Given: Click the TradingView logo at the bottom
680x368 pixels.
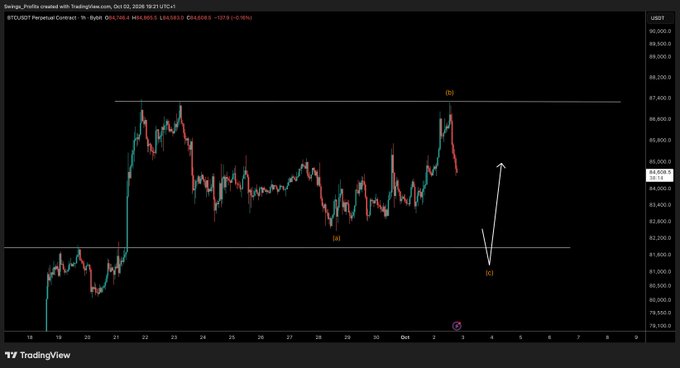Looking at the screenshot, I should pyautogui.click(x=38, y=355).
